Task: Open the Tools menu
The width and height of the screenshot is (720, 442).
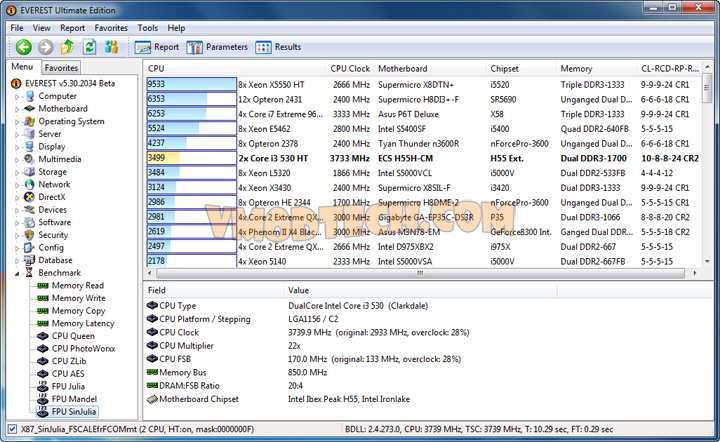Action: point(147,28)
